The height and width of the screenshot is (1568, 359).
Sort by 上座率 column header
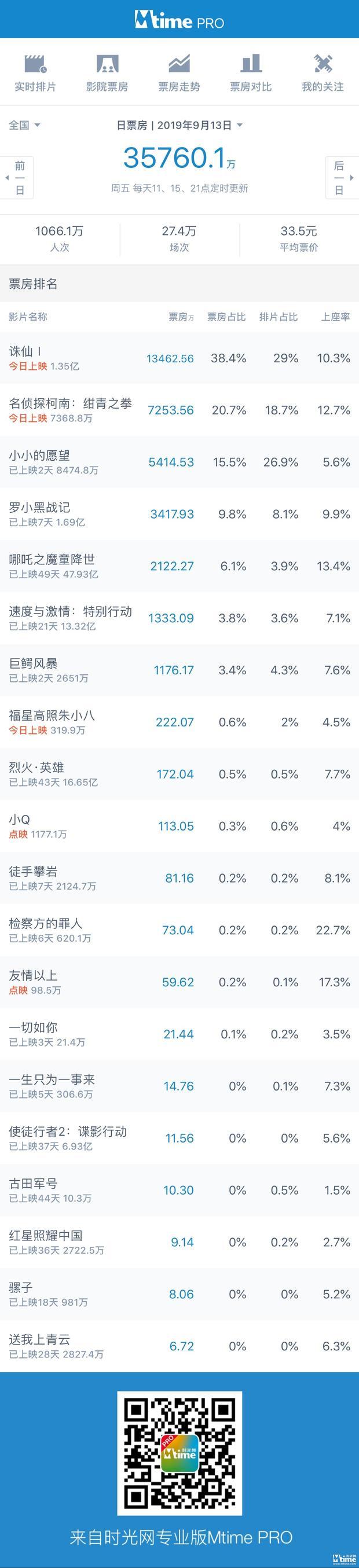coord(335,317)
